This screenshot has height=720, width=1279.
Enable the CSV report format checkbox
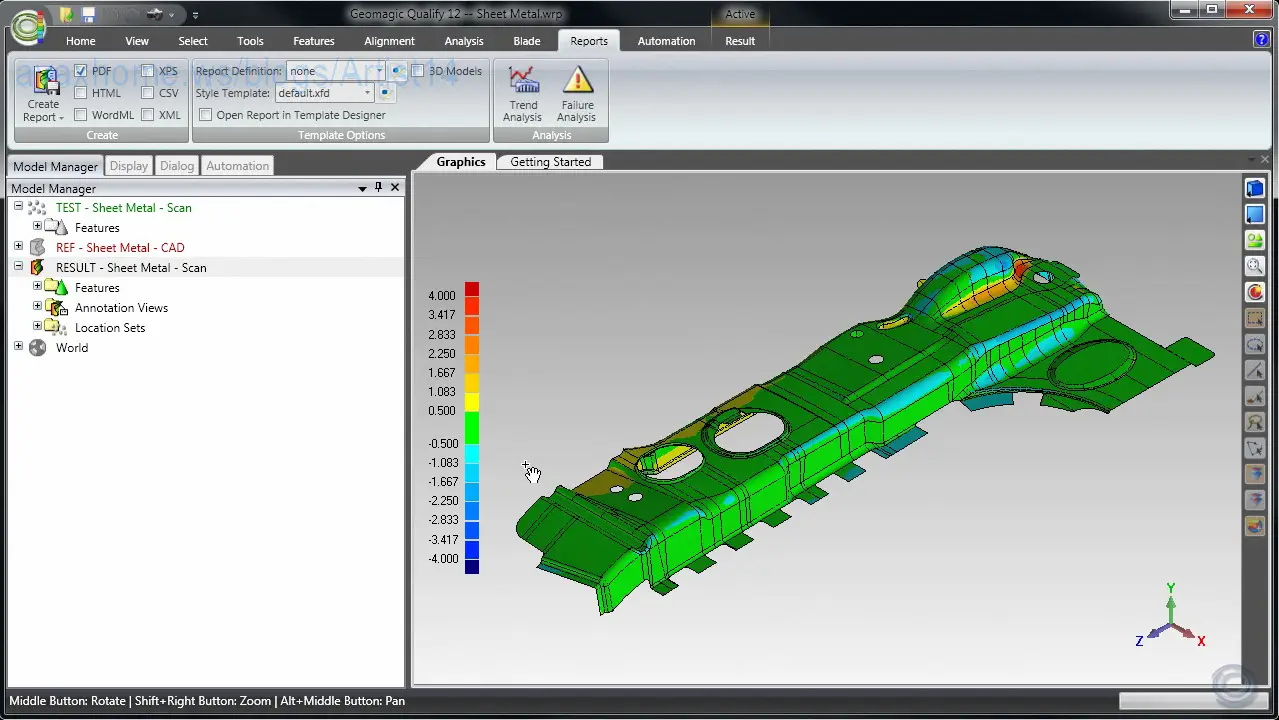(148, 93)
